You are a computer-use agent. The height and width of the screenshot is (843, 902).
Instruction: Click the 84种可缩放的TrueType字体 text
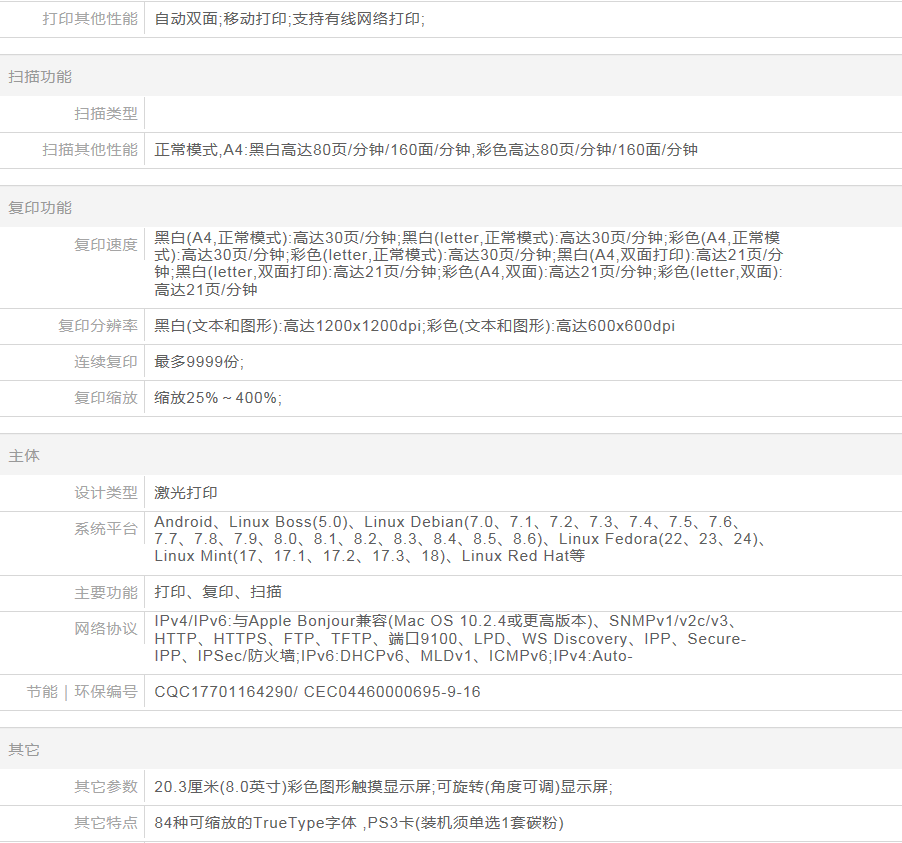257,824
